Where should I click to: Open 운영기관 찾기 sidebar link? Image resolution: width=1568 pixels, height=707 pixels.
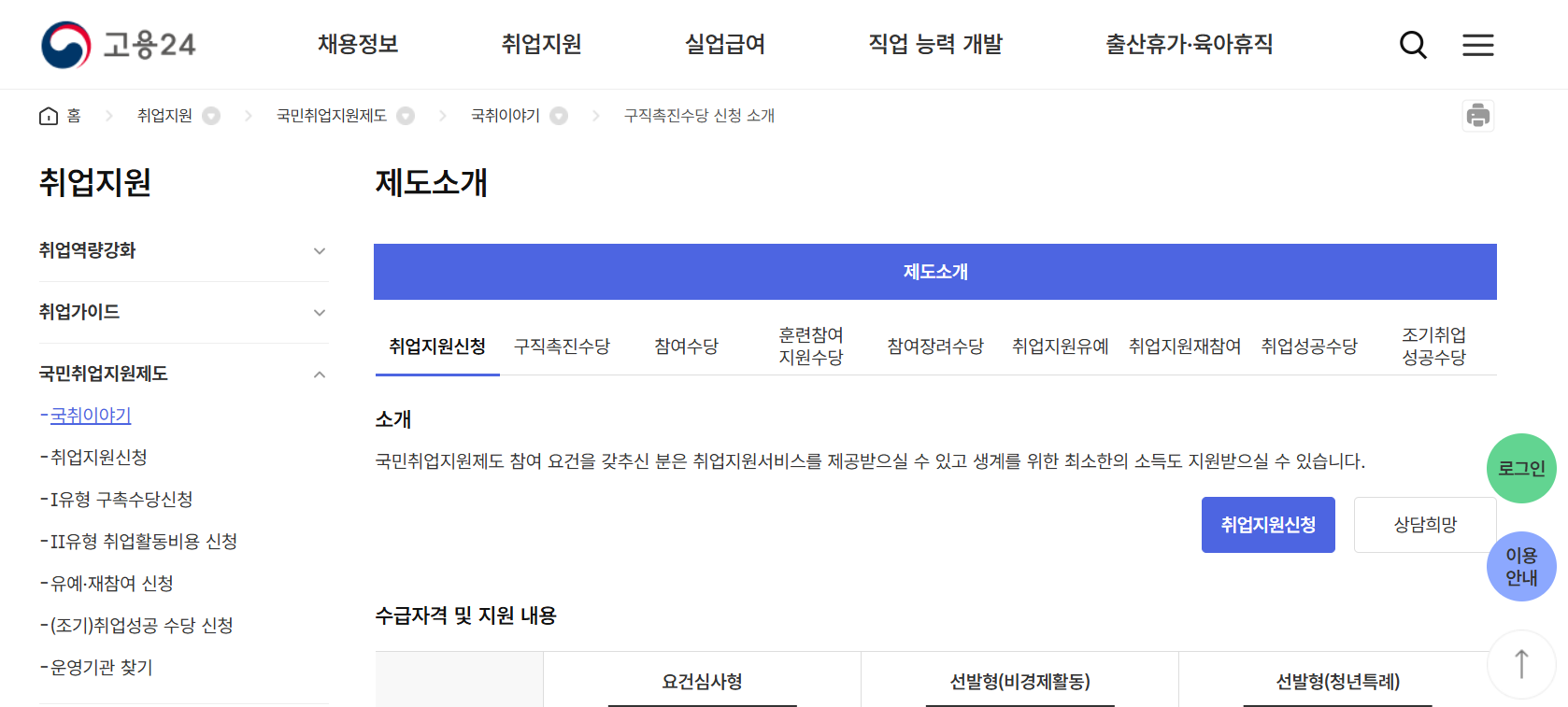click(x=101, y=668)
